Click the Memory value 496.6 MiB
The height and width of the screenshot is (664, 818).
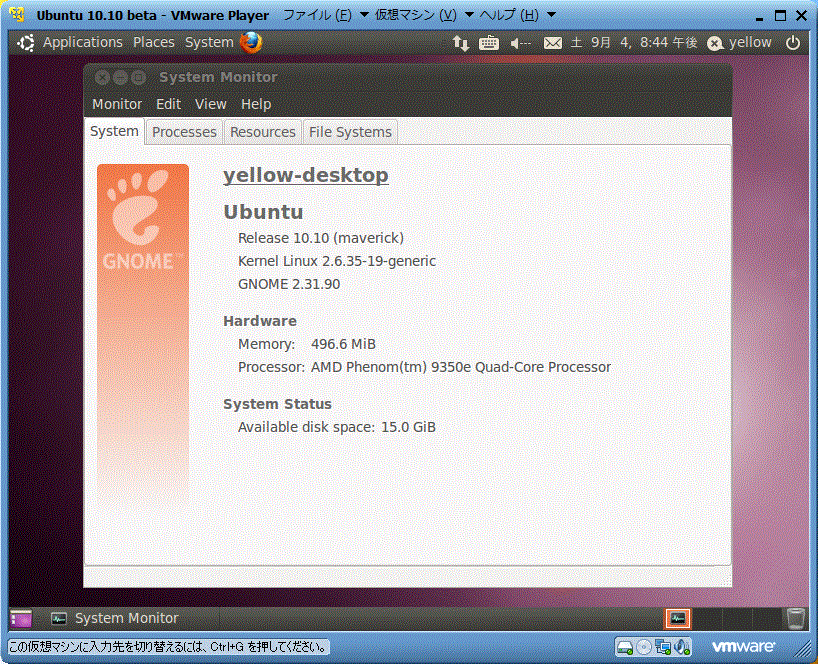[x=343, y=344]
